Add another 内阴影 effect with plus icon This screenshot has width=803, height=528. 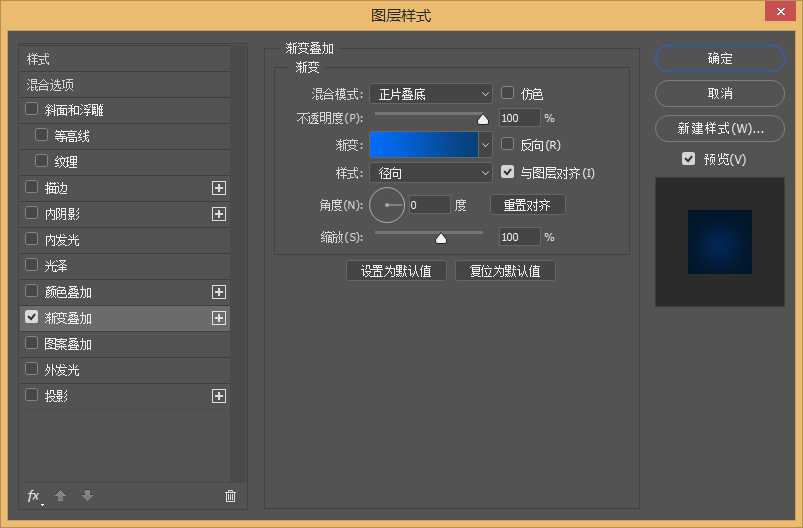pyautogui.click(x=219, y=214)
